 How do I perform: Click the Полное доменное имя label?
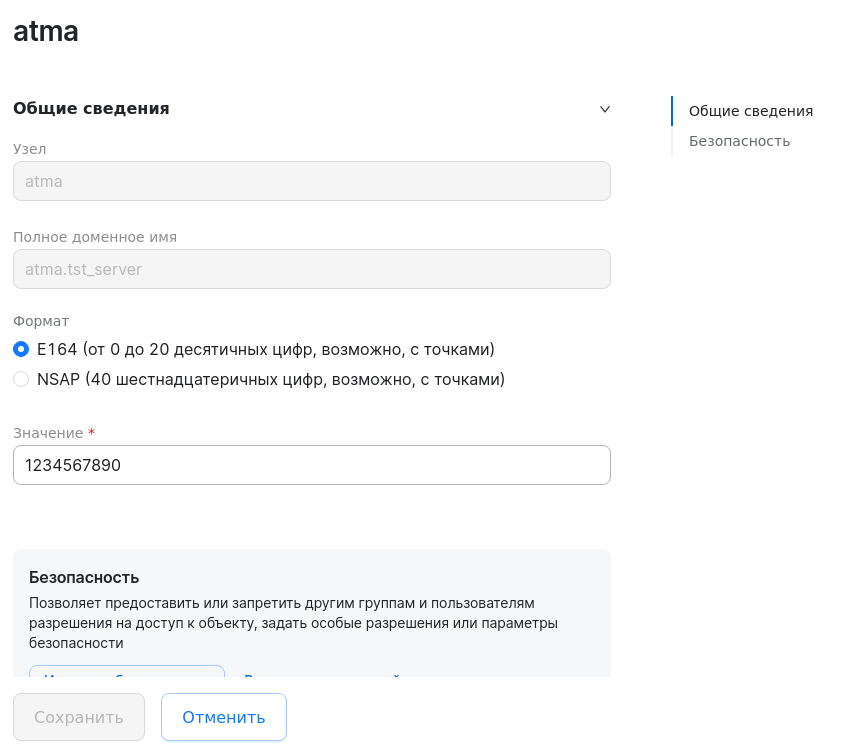click(95, 237)
